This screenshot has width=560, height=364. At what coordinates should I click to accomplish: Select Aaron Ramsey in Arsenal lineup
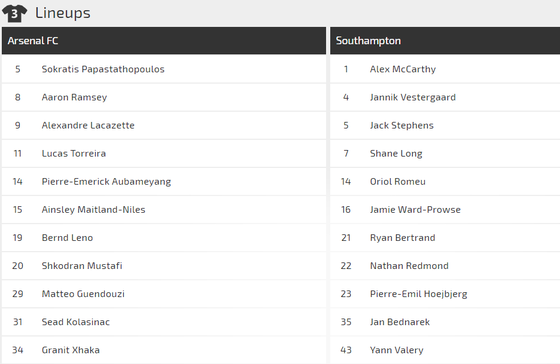coord(74,97)
